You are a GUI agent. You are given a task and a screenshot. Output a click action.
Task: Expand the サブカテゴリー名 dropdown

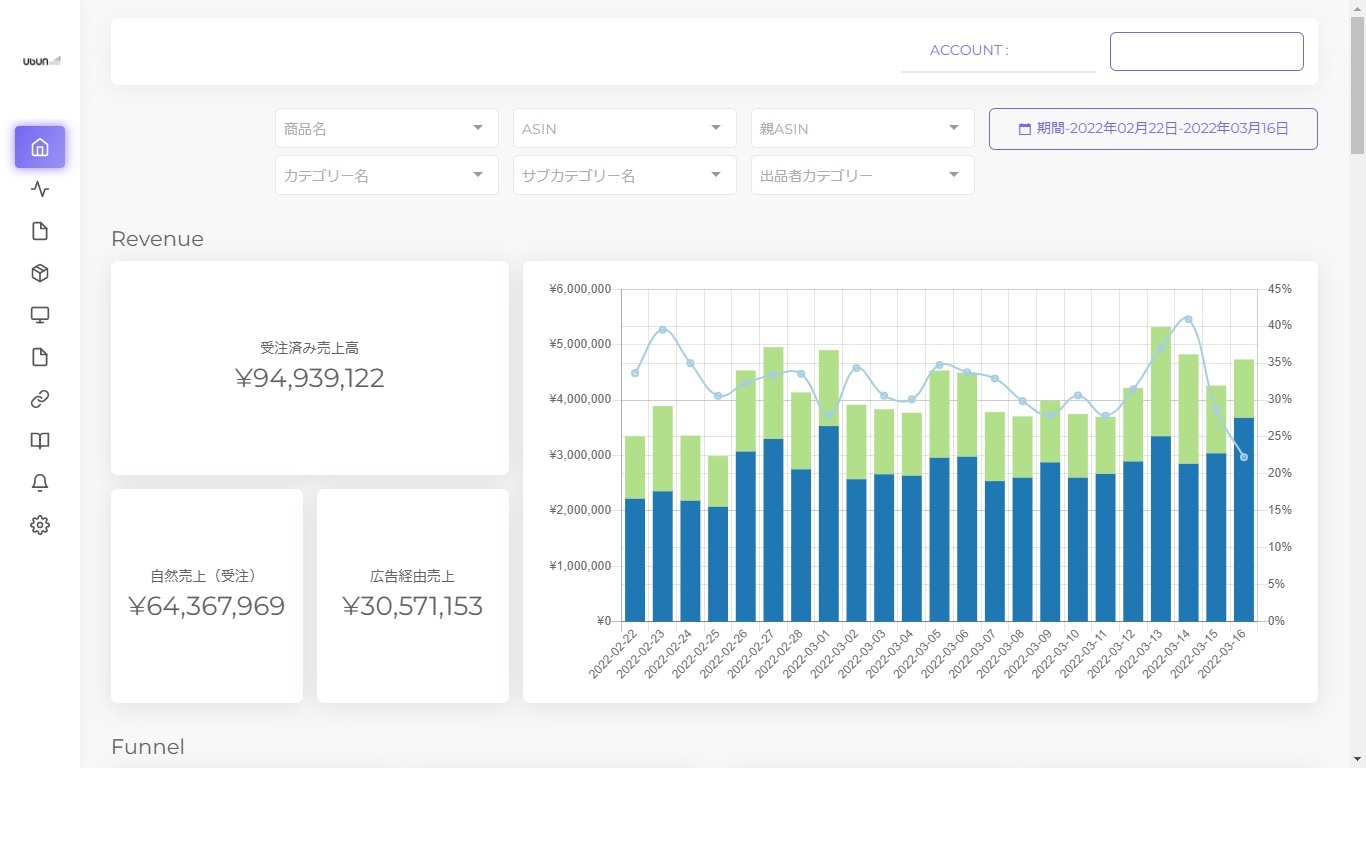pos(625,175)
